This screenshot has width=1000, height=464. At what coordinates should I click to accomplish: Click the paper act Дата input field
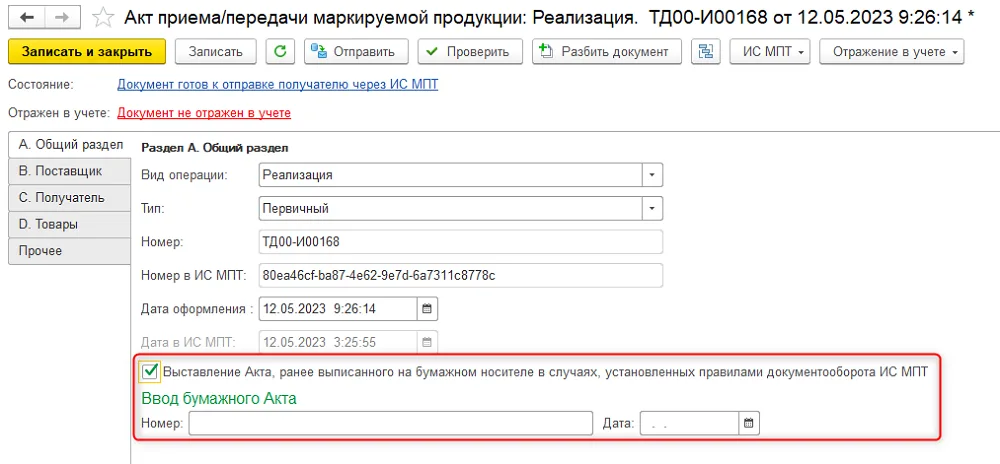click(x=689, y=423)
